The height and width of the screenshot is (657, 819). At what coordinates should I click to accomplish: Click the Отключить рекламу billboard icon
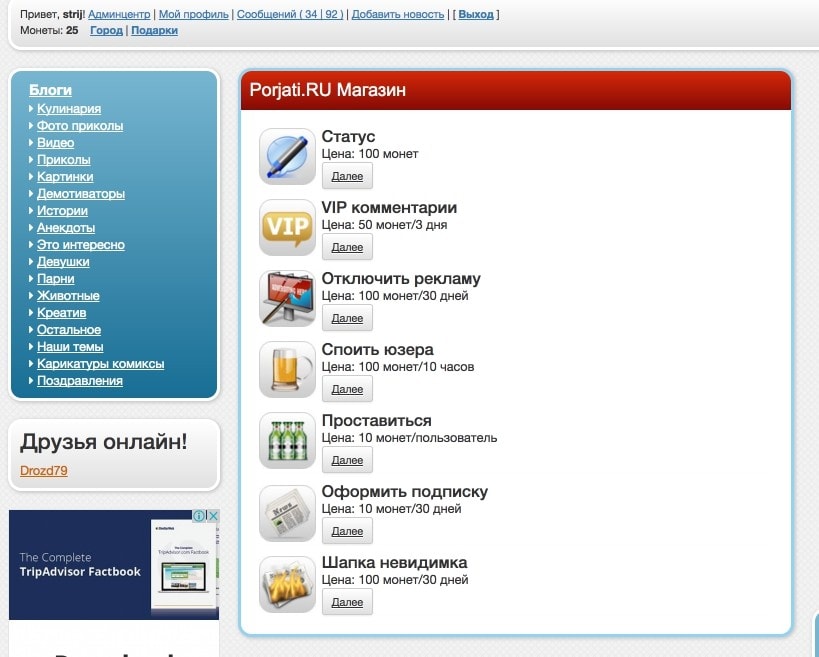point(287,298)
